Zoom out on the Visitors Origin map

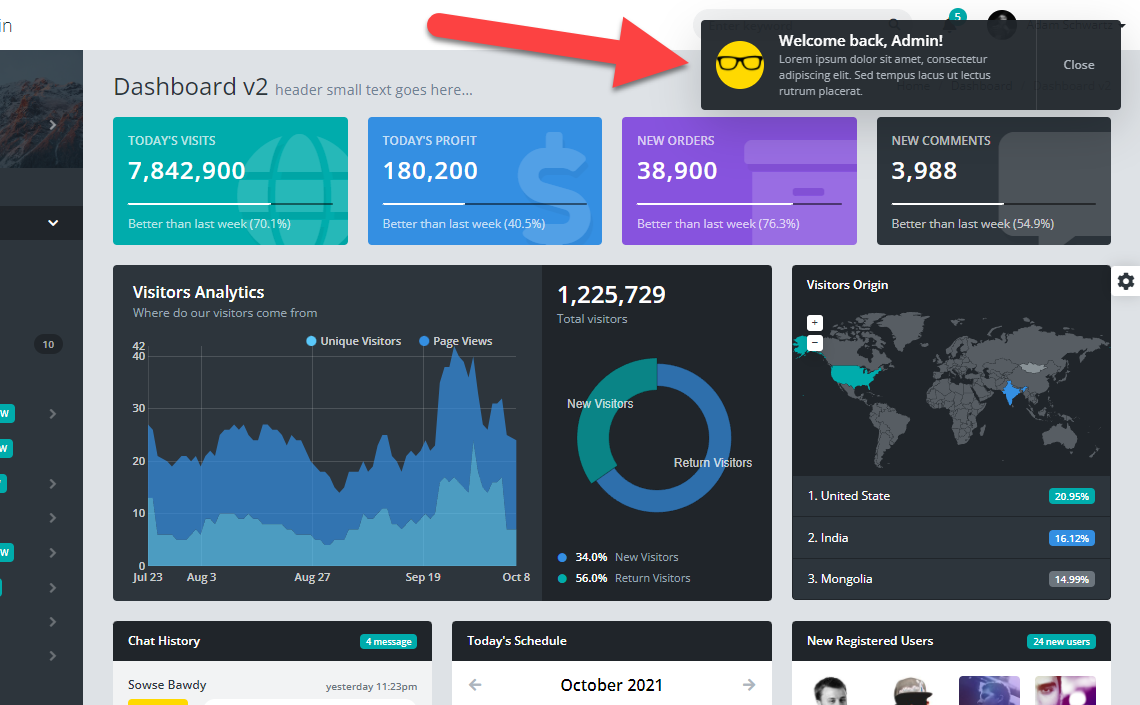[814, 342]
